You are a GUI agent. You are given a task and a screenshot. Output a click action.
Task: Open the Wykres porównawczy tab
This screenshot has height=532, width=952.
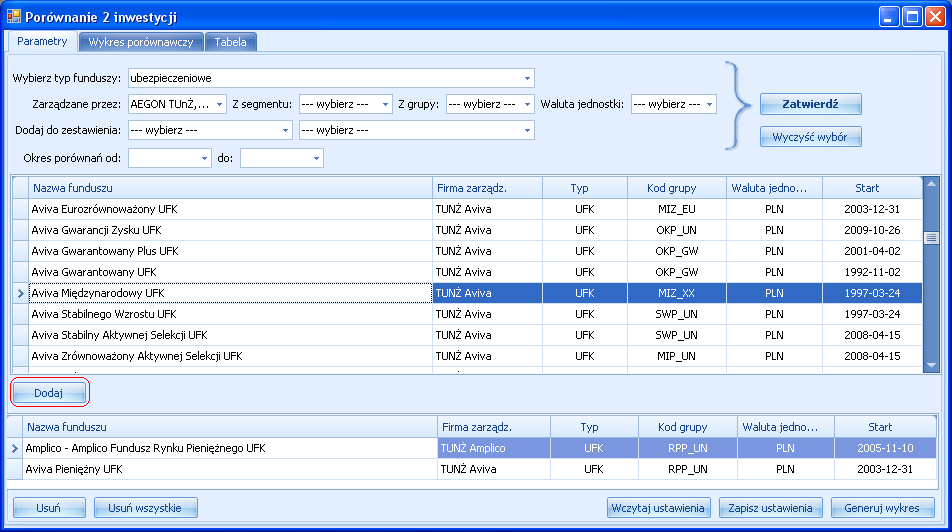[x=141, y=42]
